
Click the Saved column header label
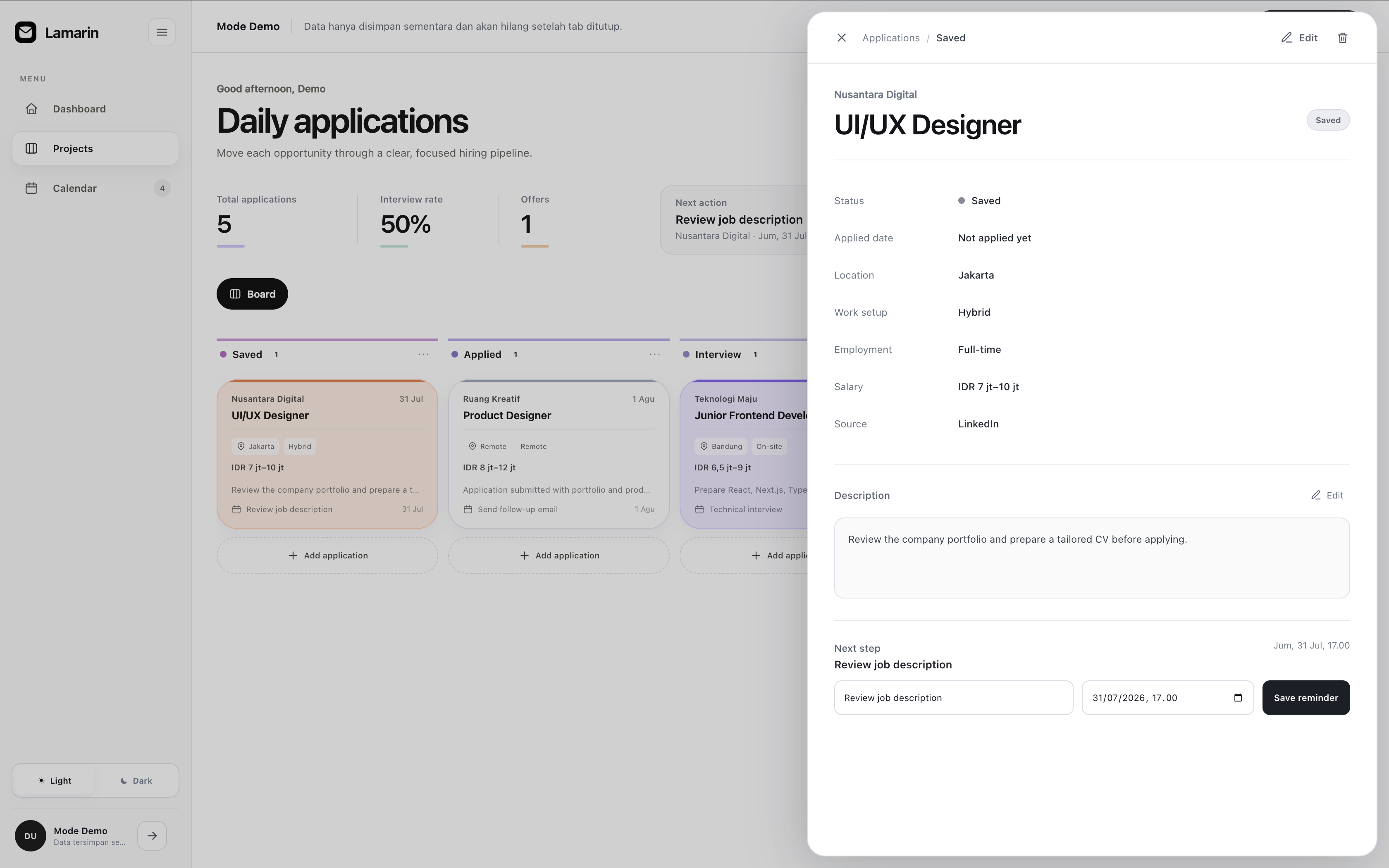point(247,354)
